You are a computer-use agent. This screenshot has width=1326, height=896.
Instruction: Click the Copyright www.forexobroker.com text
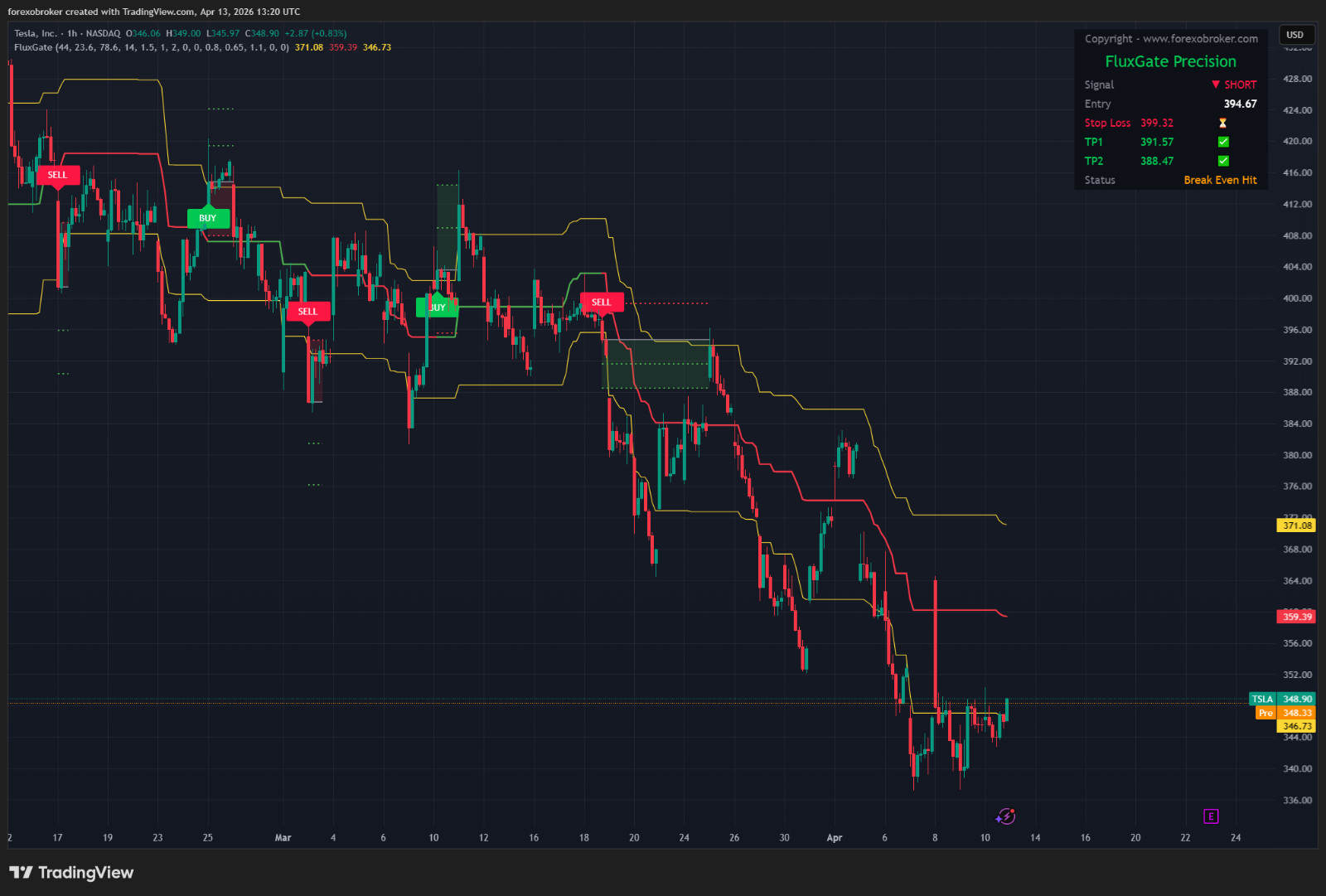tap(1171, 39)
